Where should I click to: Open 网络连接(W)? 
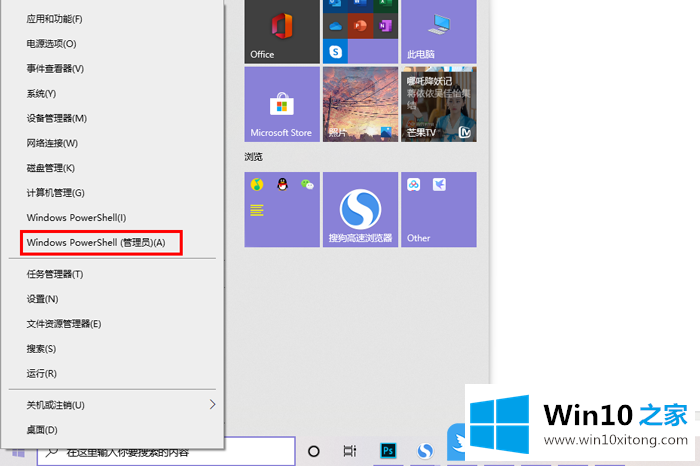click(112, 143)
